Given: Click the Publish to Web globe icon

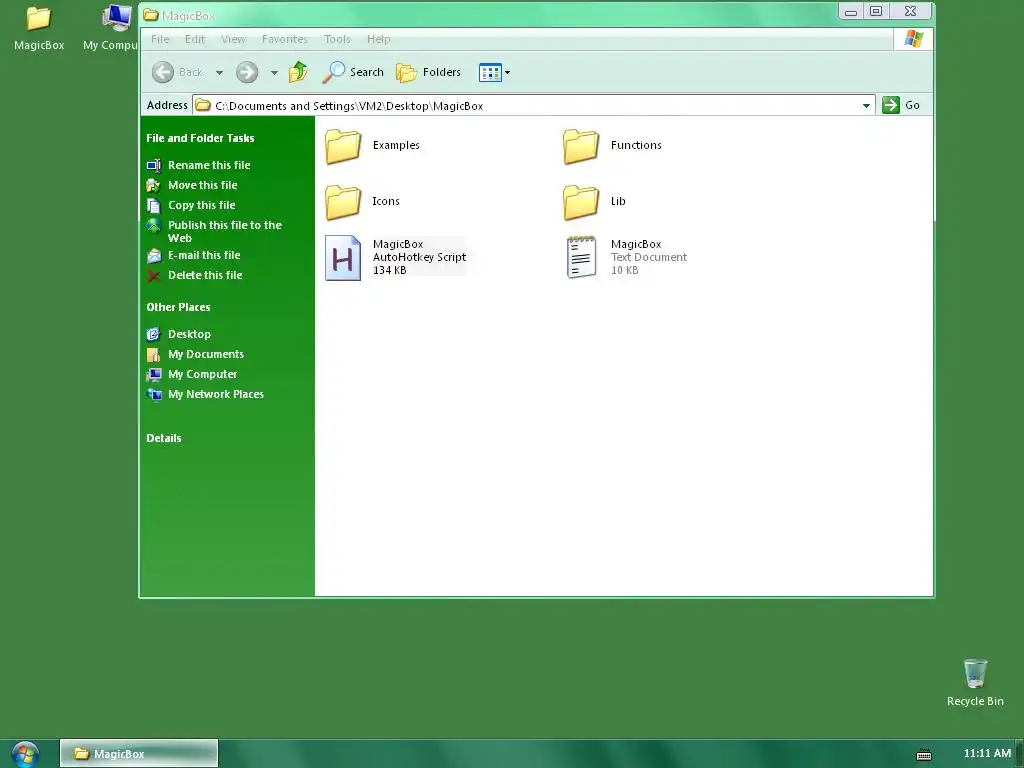Looking at the screenshot, I should [x=153, y=226].
